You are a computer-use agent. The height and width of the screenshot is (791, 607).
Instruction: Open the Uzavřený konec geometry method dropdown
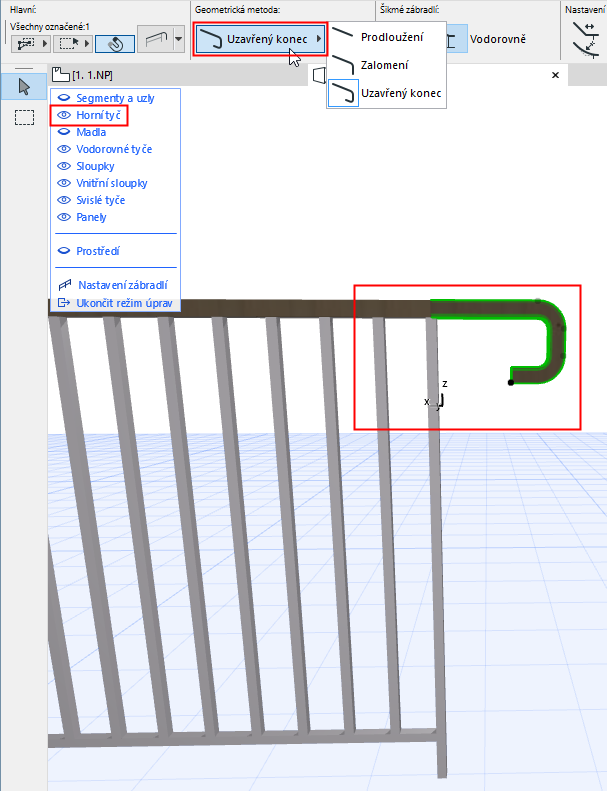(x=260, y=39)
